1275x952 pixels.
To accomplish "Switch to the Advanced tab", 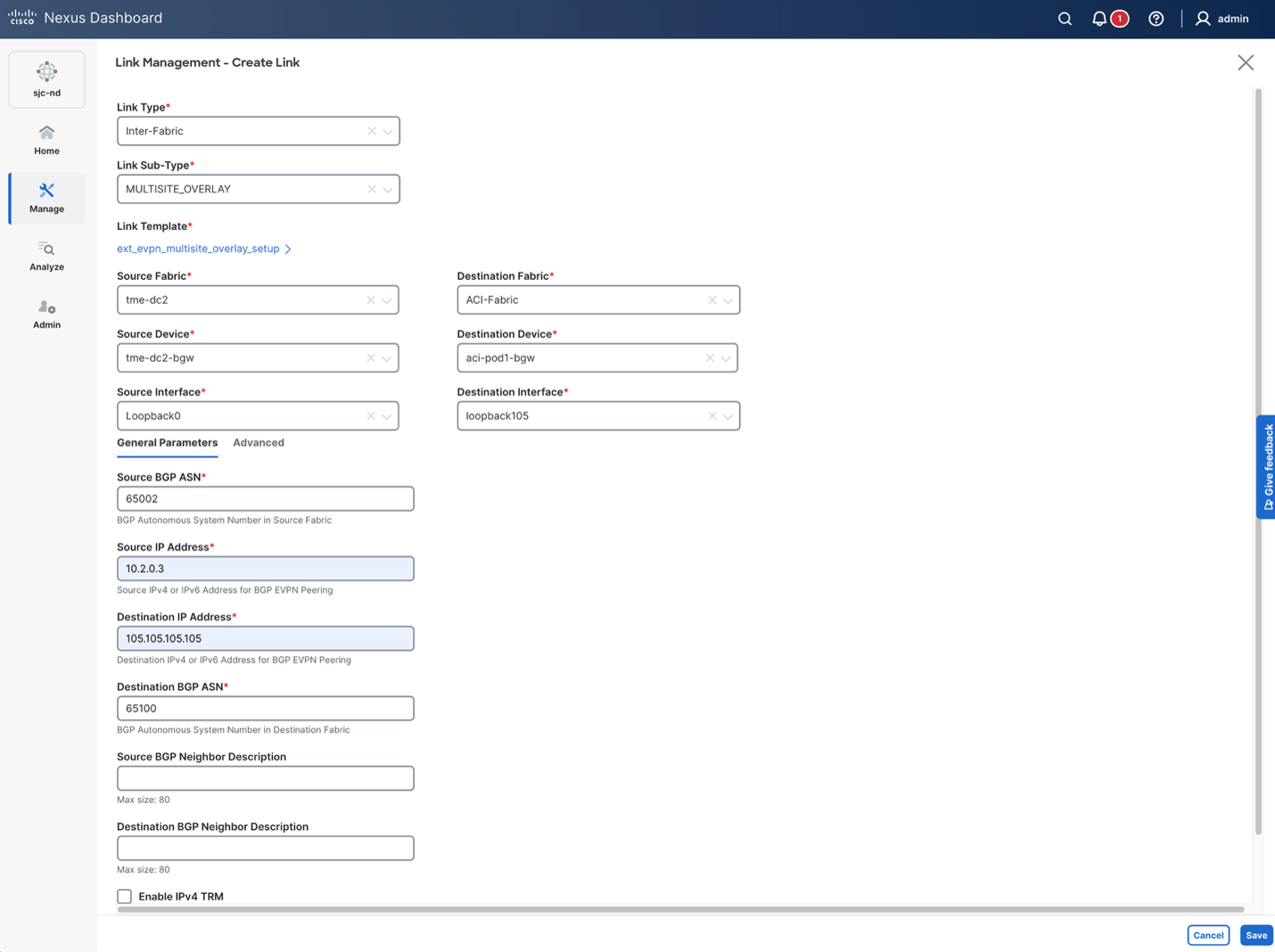I will 259,443.
